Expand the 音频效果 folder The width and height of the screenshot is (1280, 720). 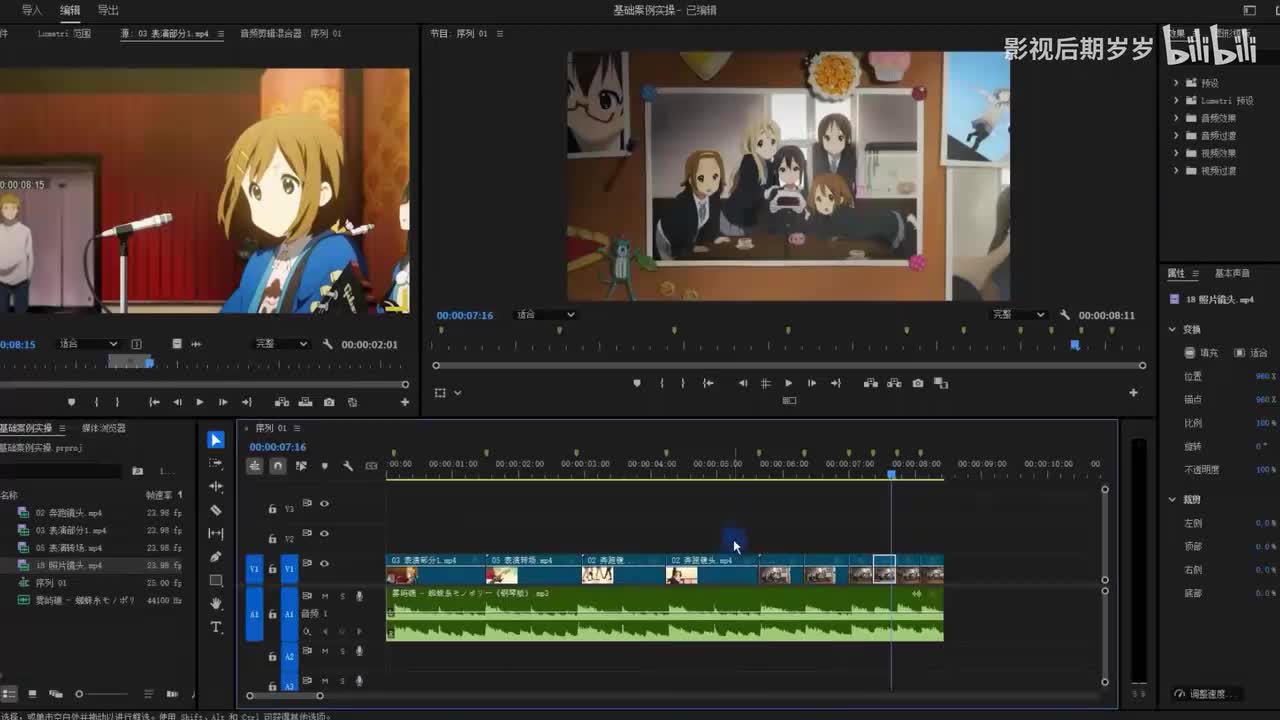tap(1176, 118)
